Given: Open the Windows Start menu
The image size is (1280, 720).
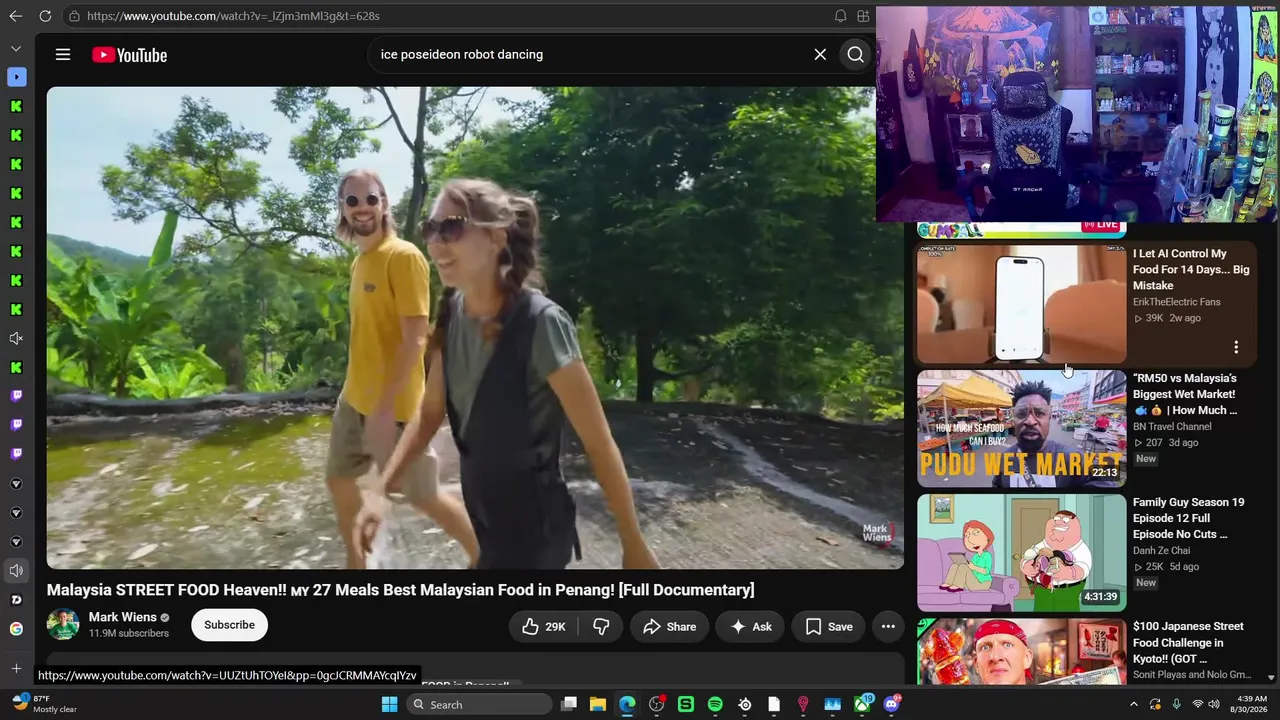Looking at the screenshot, I should click(x=390, y=704).
